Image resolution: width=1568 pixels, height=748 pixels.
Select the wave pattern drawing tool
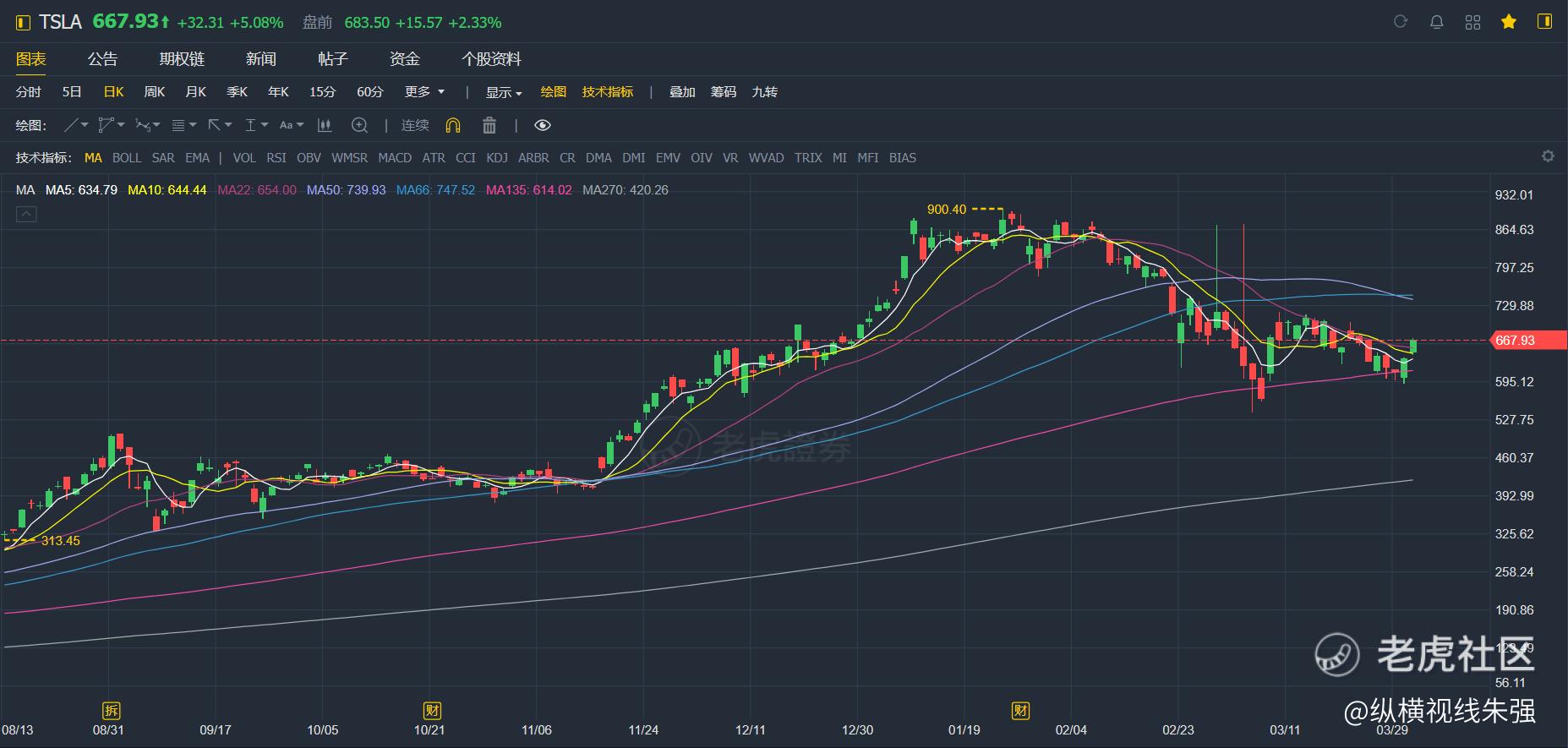(x=142, y=125)
